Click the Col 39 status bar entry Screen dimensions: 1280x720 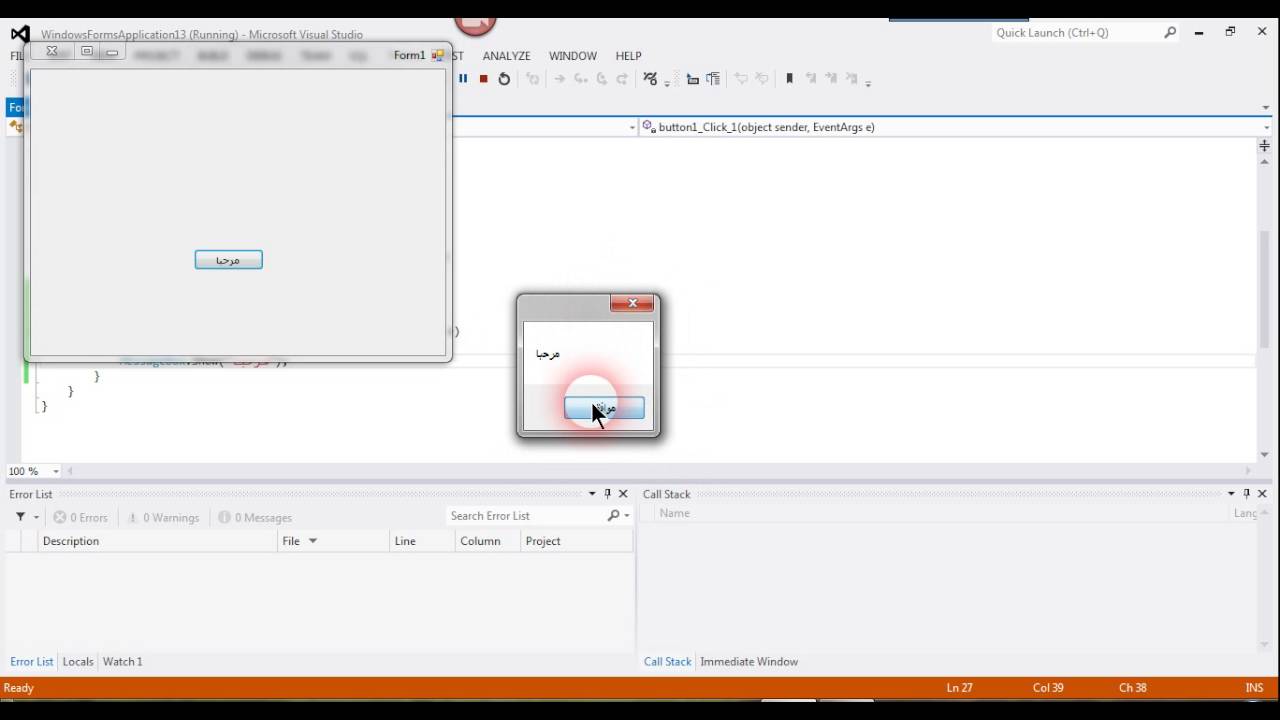[1048, 688]
